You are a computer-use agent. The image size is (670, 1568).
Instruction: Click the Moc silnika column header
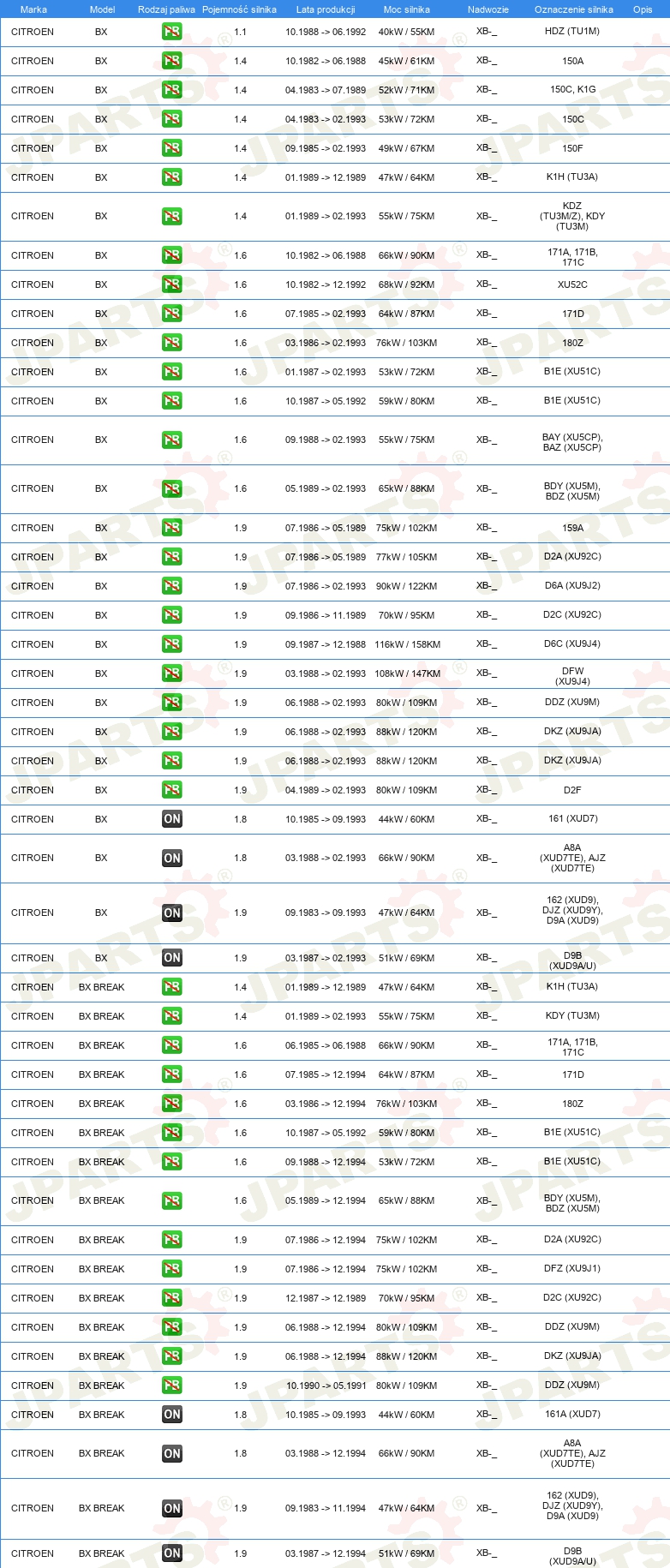pyautogui.click(x=407, y=9)
